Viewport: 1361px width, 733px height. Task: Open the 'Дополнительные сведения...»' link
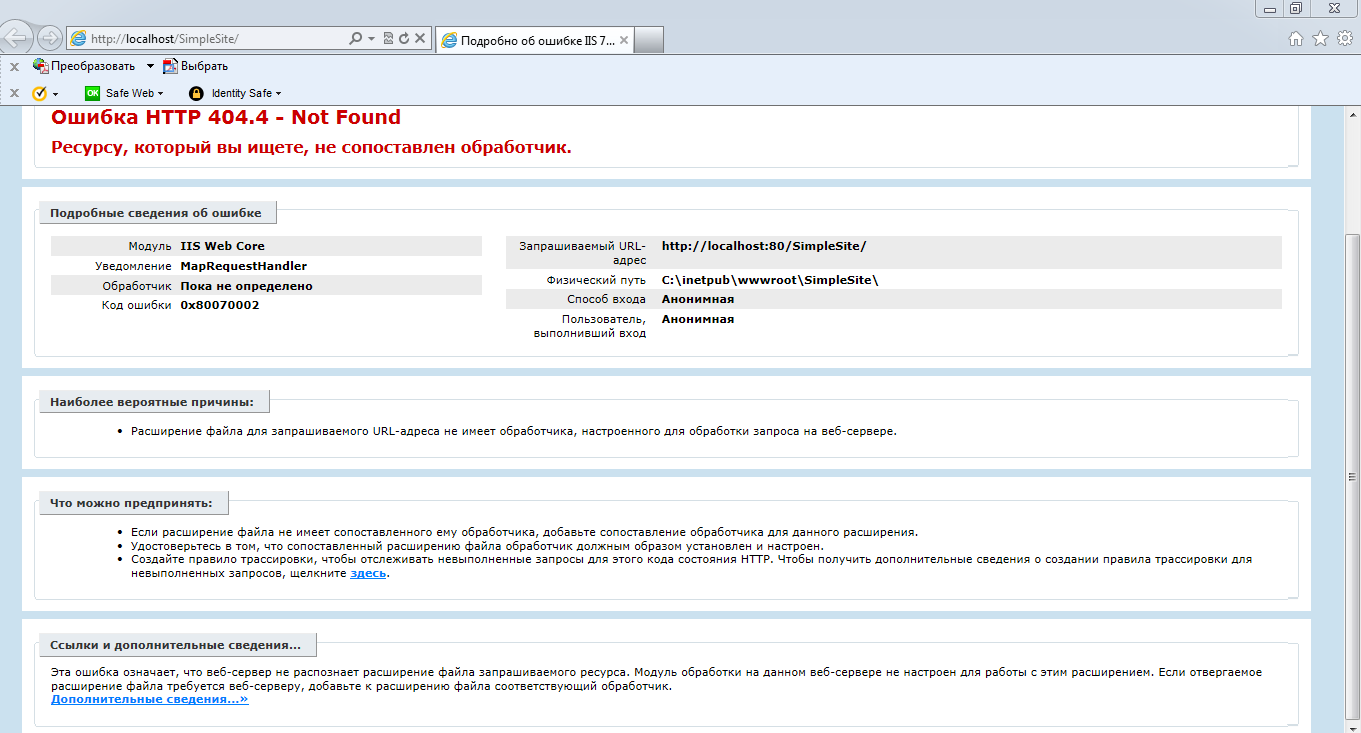[149, 699]
